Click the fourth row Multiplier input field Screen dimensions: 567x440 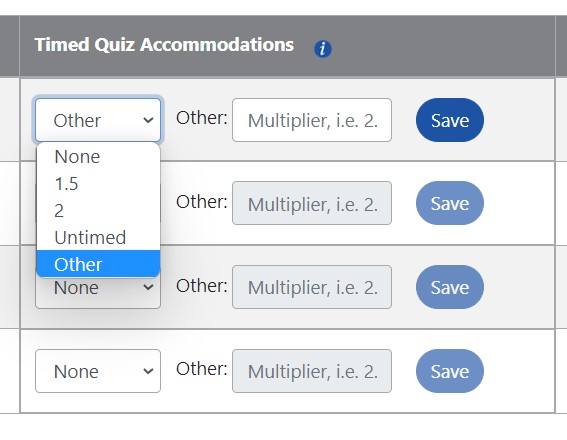[x=312, y=371]
